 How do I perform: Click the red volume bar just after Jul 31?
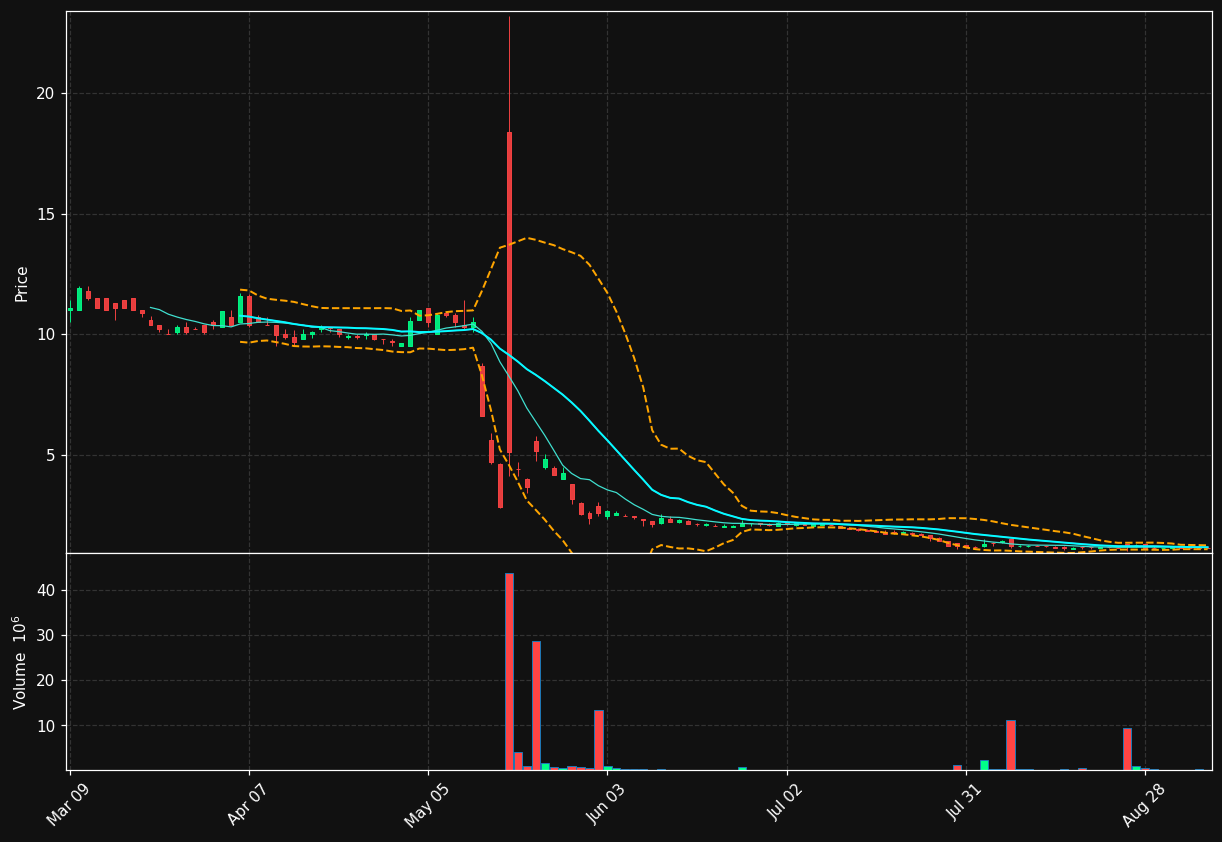pos(1011,745)
